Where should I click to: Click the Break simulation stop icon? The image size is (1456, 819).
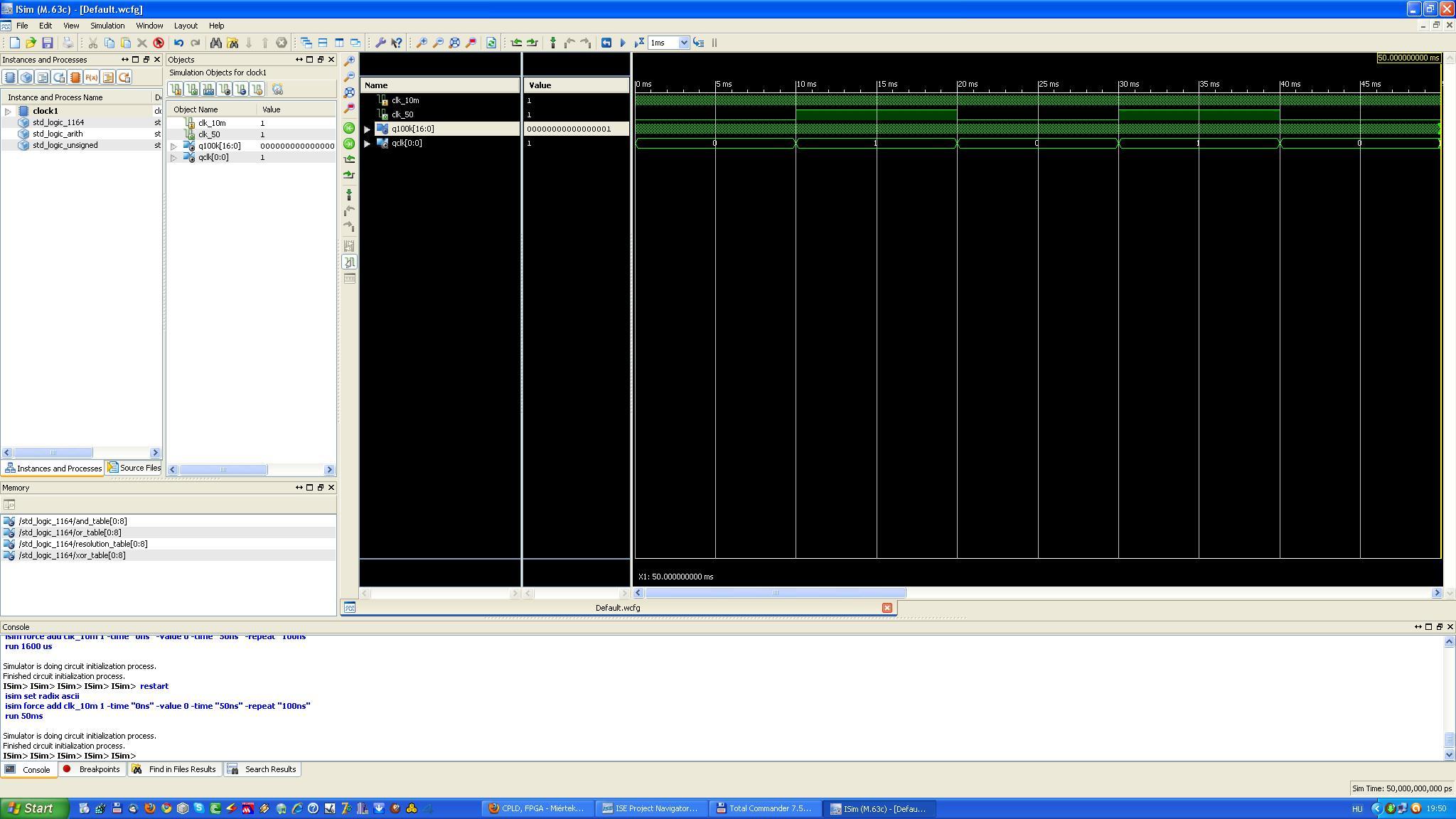click(x=714, y=43)
